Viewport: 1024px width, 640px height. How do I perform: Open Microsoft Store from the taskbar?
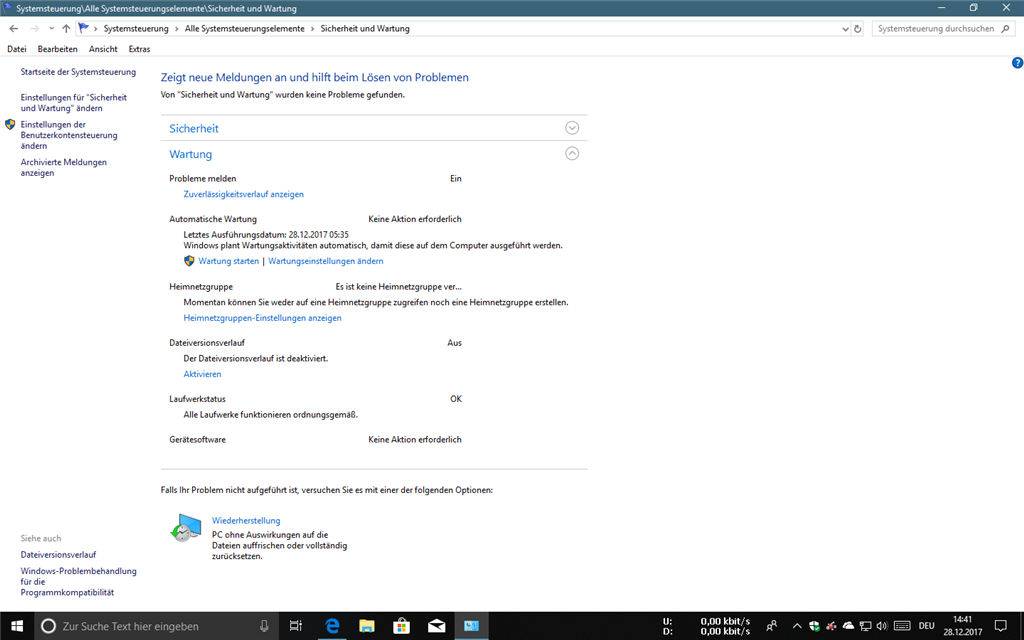(x=402, y=626)
